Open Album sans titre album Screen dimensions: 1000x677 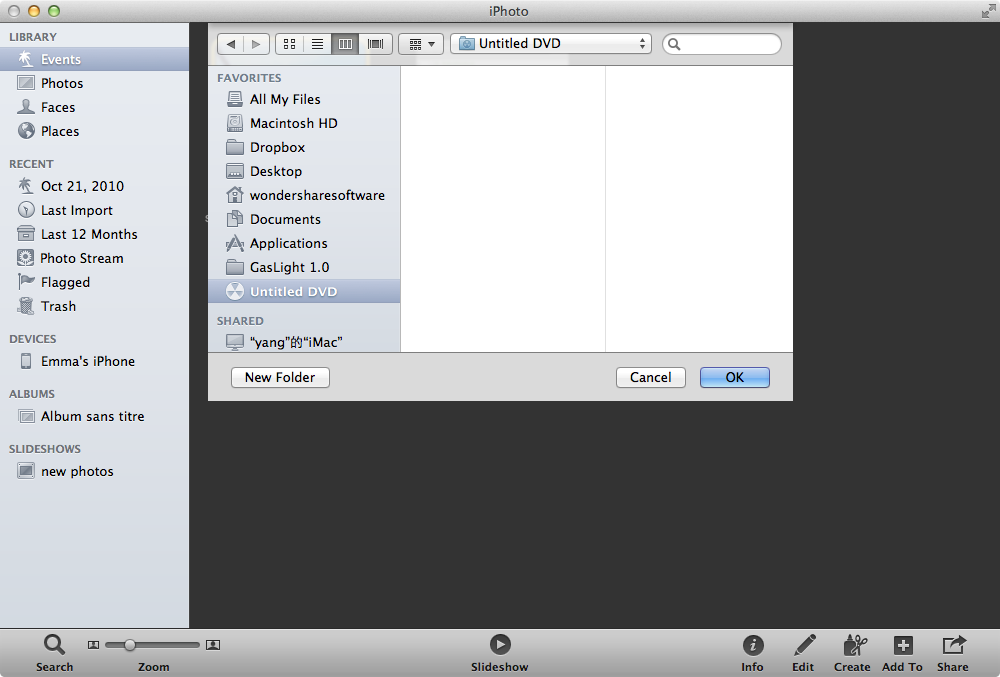tap(94, 416)
